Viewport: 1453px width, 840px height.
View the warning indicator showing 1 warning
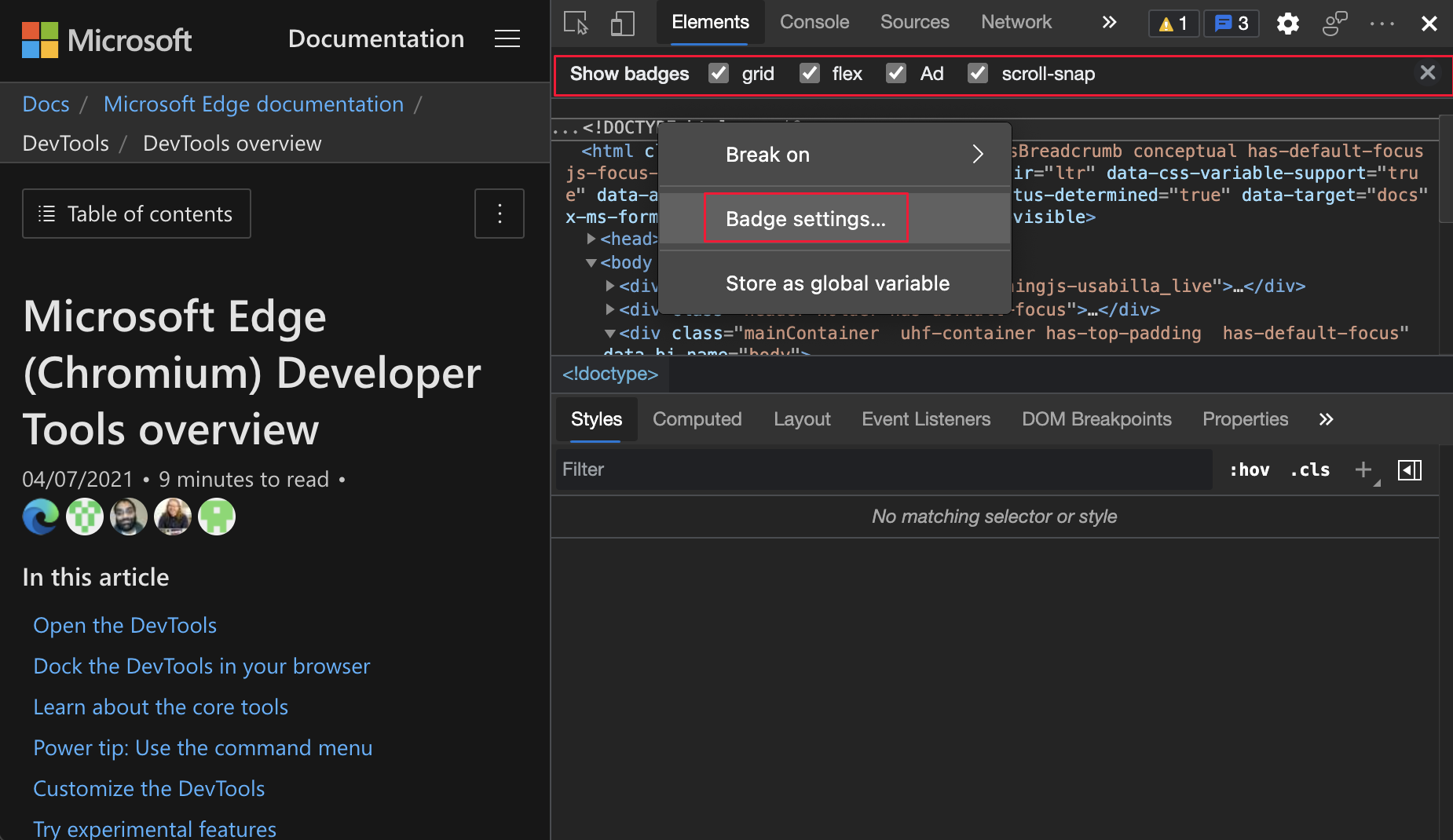tap(1173, 23)
